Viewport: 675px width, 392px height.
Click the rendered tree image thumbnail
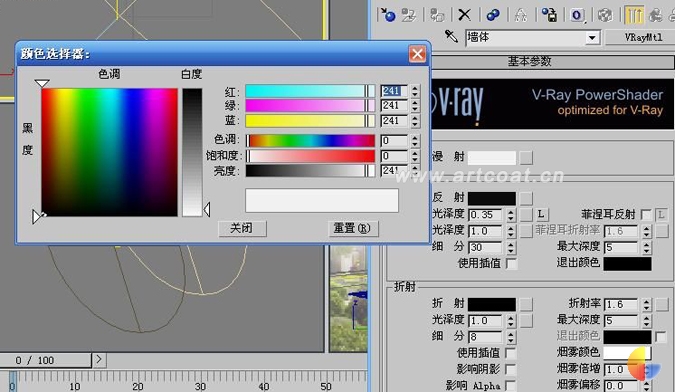(348, 298)
